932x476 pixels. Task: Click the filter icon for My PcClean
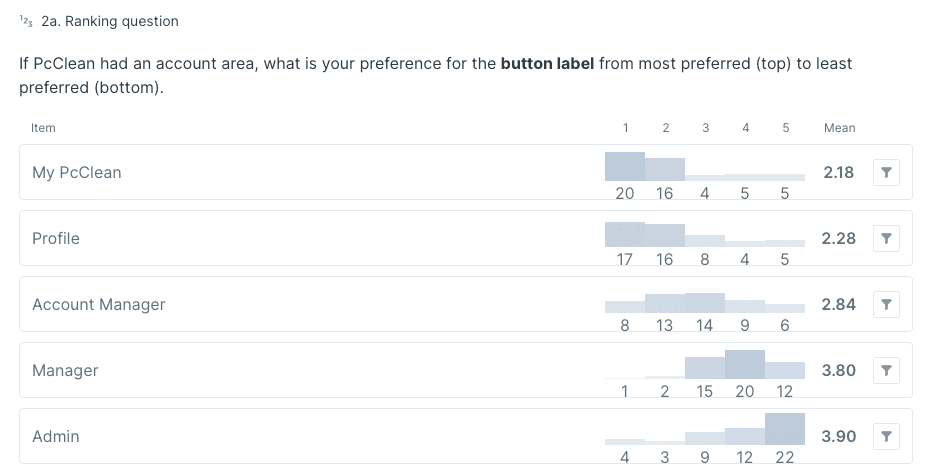pyautogui.click(x=887, y=172)
